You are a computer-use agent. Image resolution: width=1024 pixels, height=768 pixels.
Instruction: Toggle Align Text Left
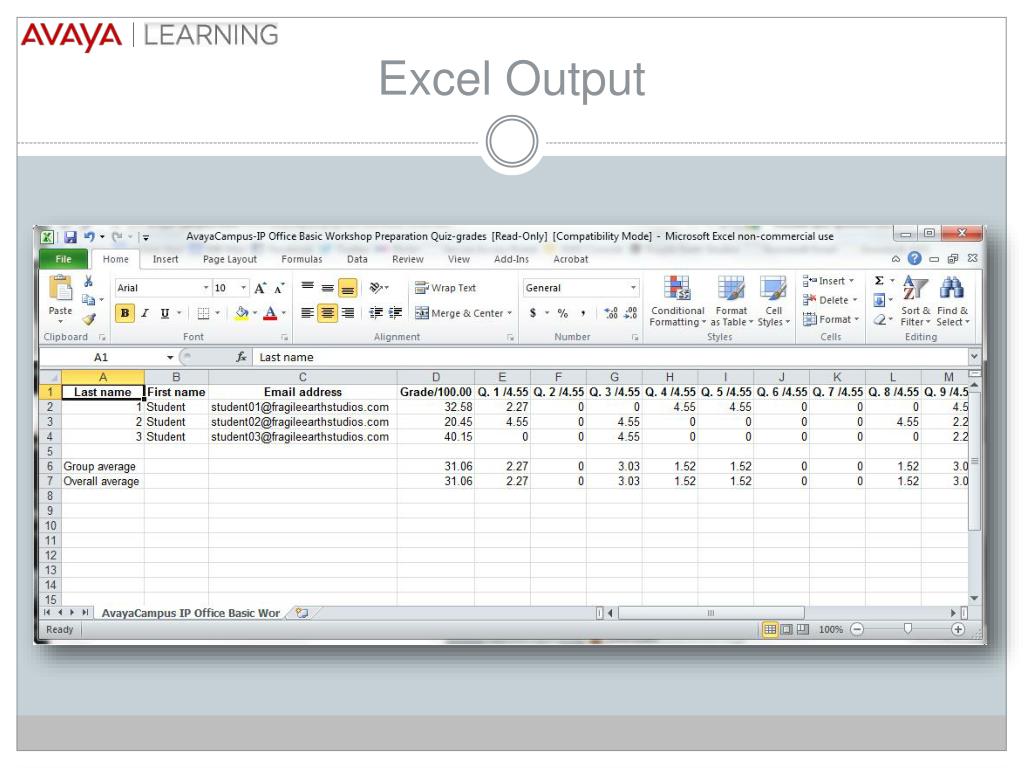click(x=307, y=313)
